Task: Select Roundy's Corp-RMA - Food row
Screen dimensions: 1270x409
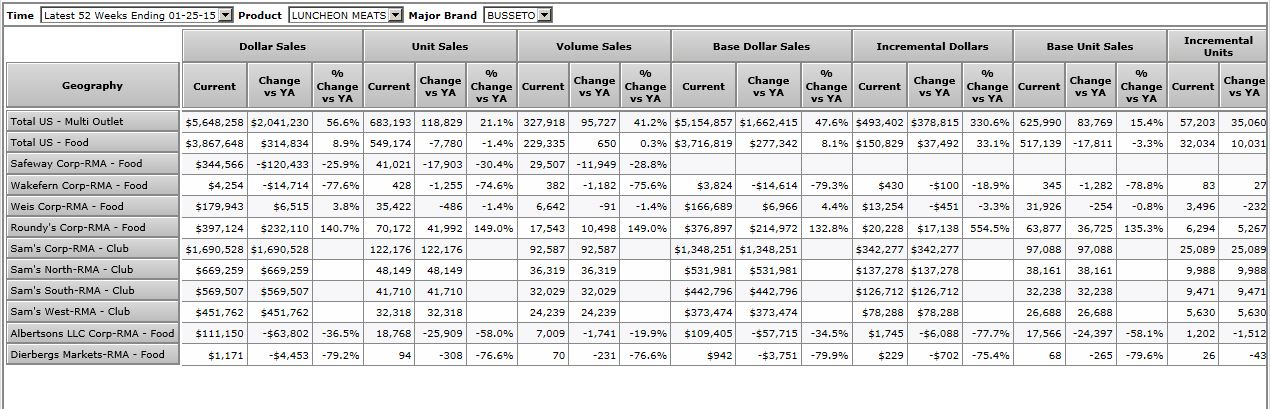Action: [92, 227]
